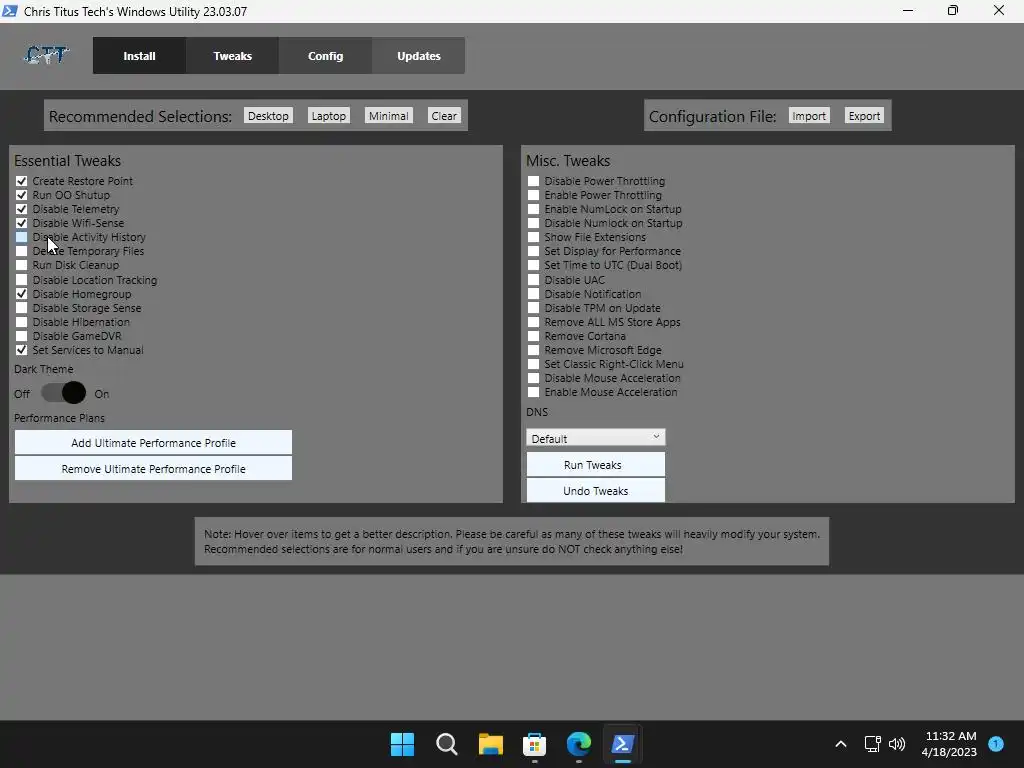The width and height of the screenshot is (1024, 768).
Task: Open the DNS dropdown set to Default
Action: click(596, 438)
